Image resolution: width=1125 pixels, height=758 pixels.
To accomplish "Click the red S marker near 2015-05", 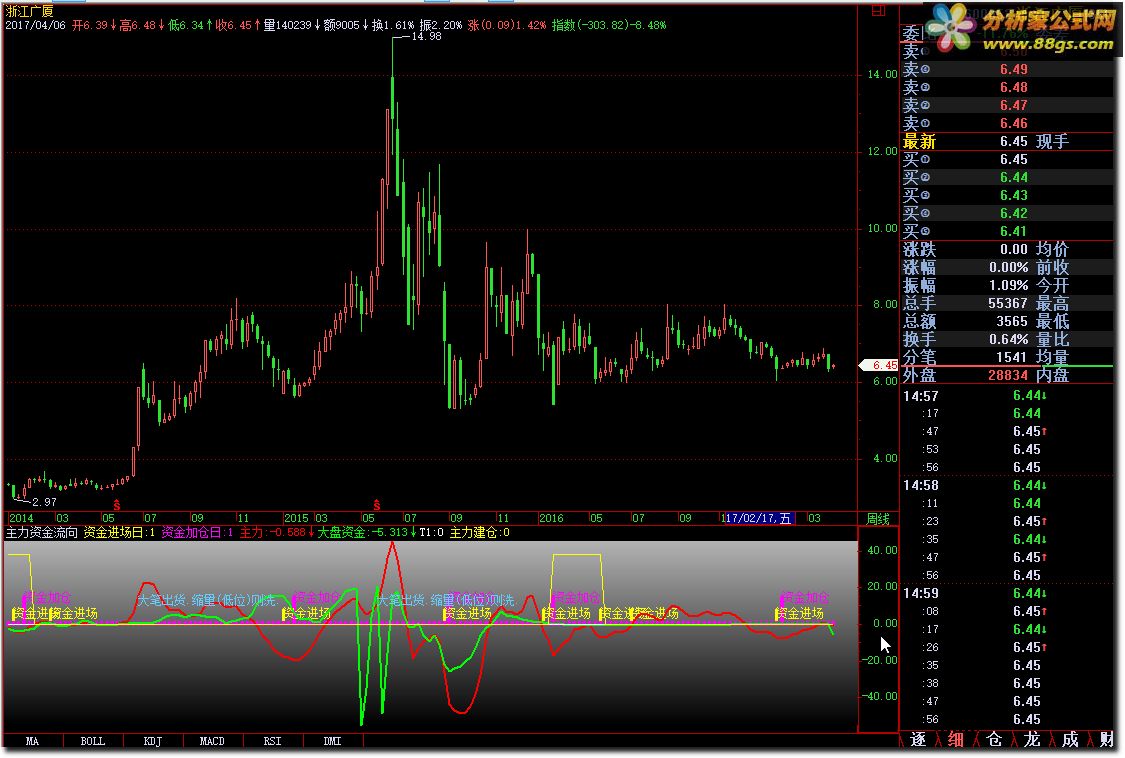I will coord(377,505).
